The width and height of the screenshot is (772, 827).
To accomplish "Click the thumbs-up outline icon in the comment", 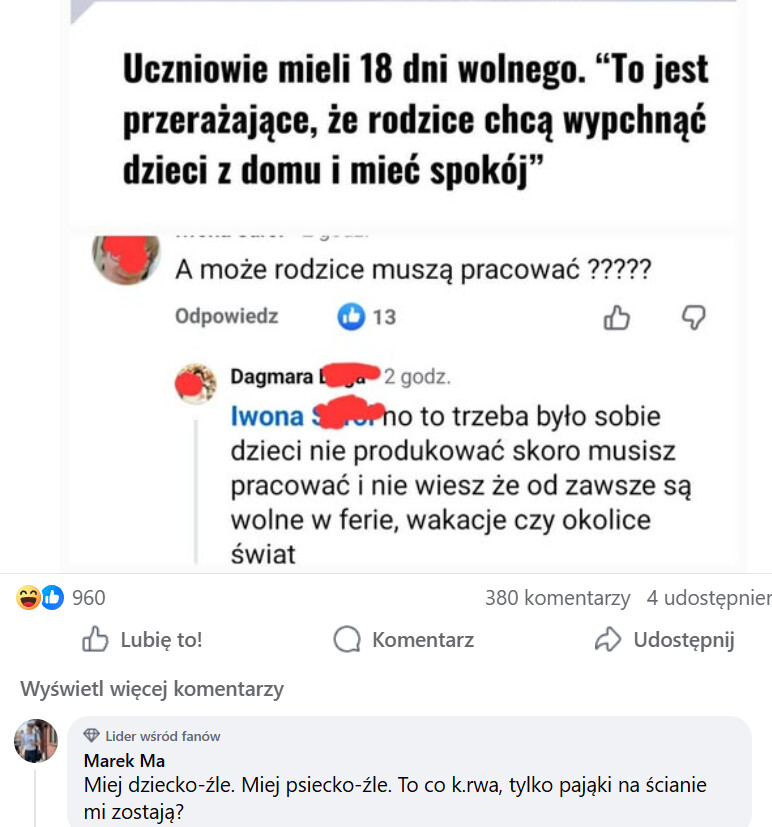I will (x=617, y=318).
